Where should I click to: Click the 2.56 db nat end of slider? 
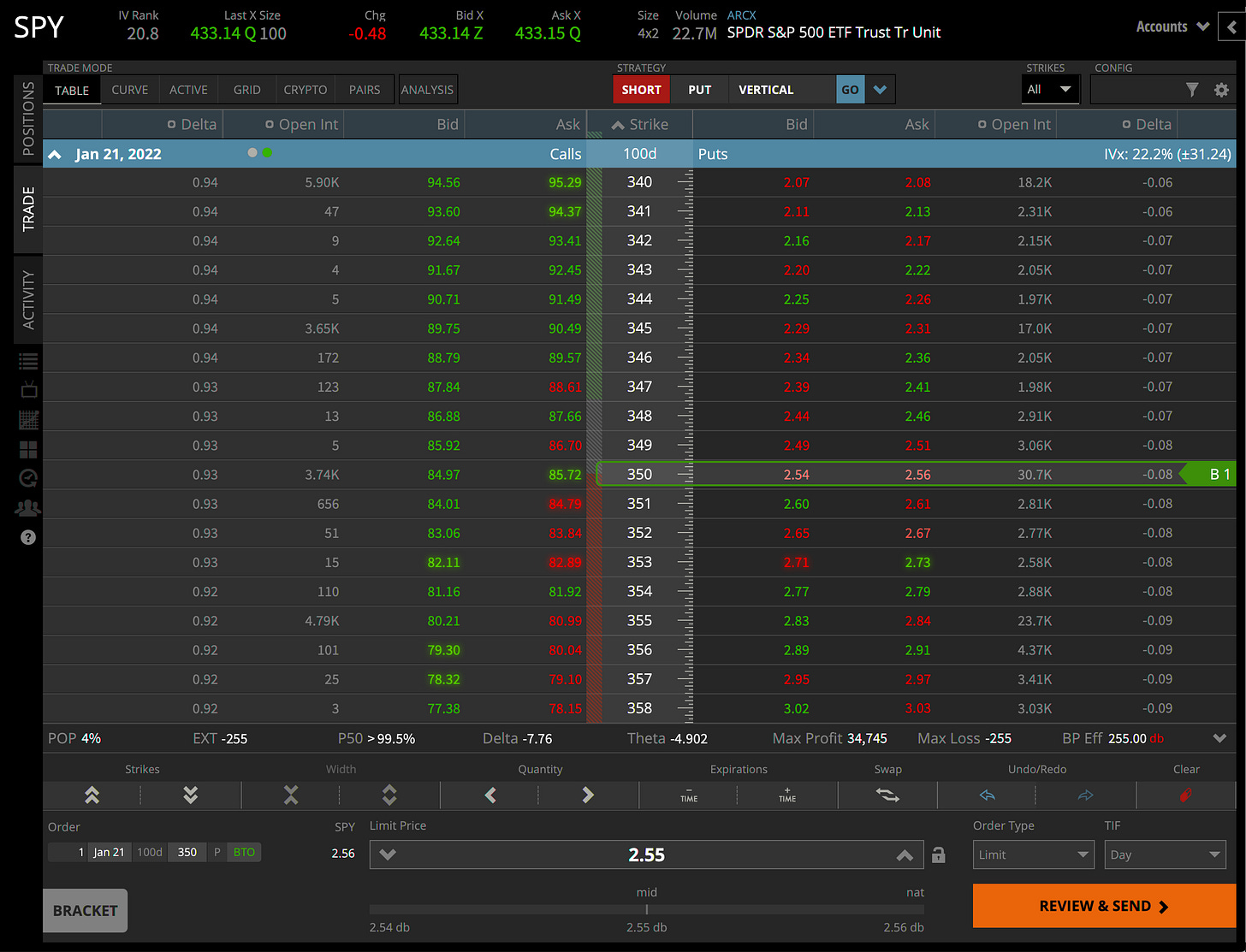904,928
